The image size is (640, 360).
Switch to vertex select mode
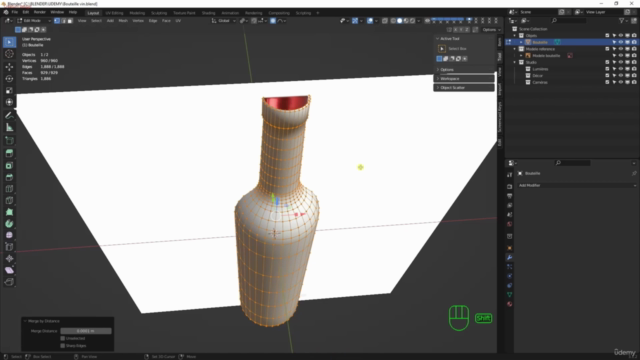pos(57,20)
